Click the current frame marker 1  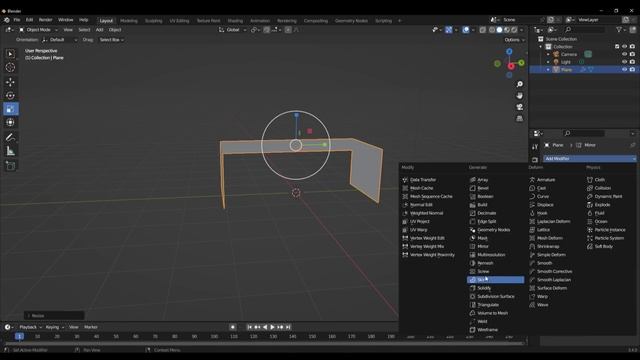click(19, 336)
